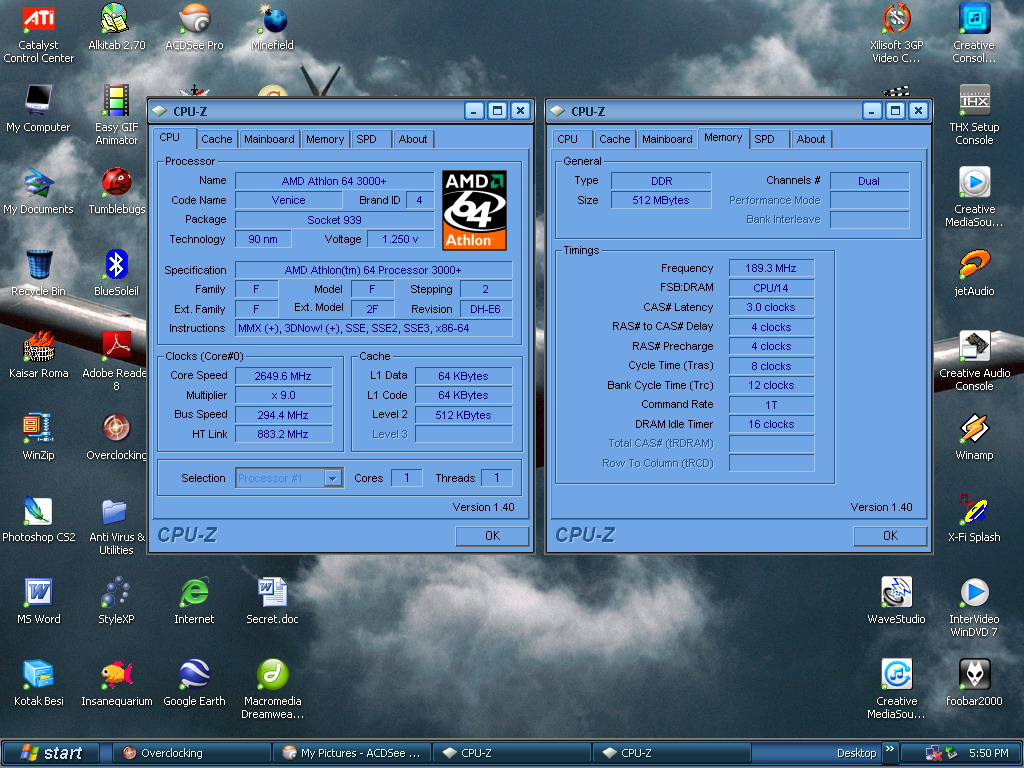Click the taskbar clock showing 5:50 PM
The height and width of the screenshot is (768, 1024).
pyautogui.click(x=989, y=753)
